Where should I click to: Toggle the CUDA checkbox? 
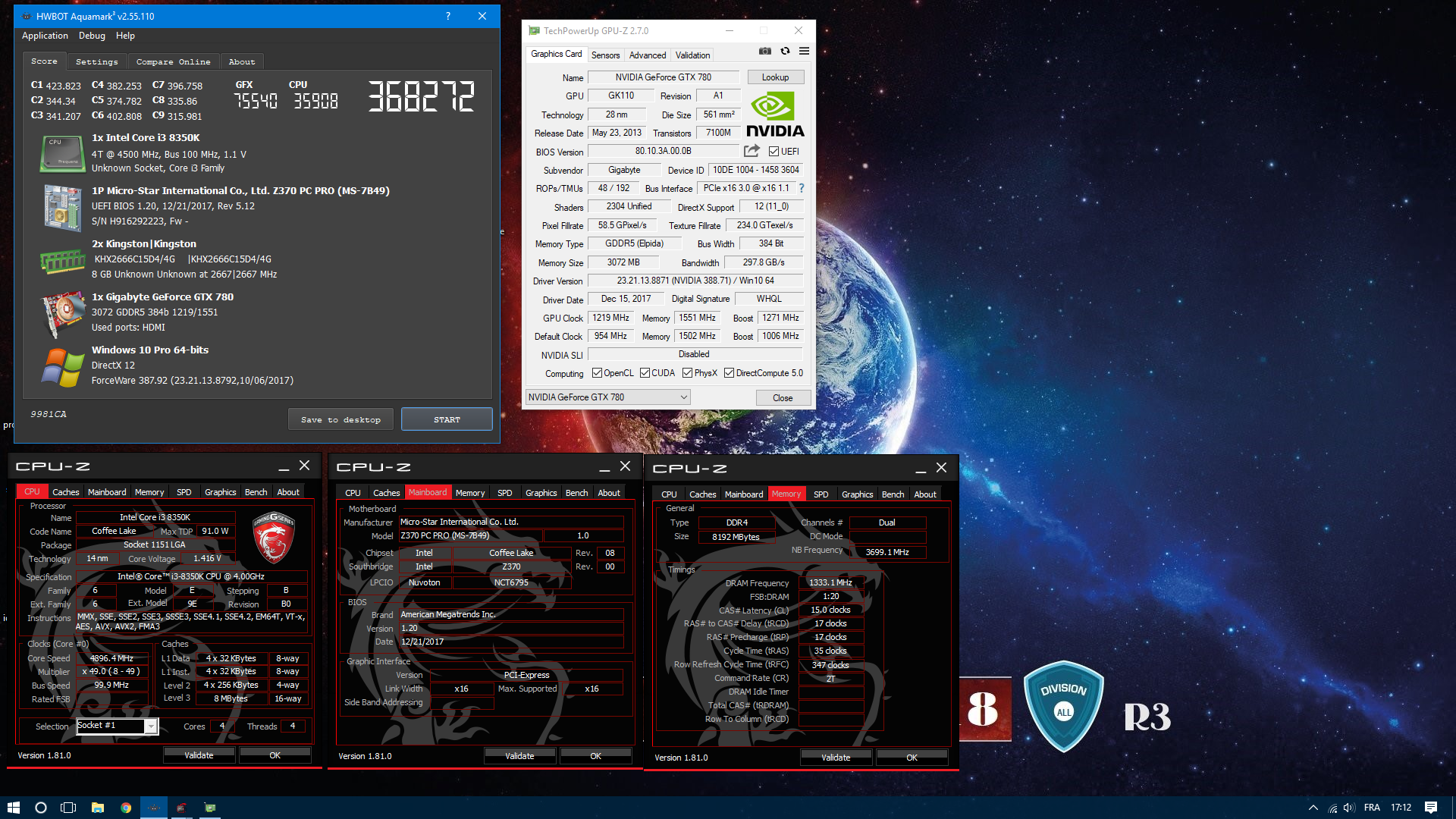(x=645, y=373)
